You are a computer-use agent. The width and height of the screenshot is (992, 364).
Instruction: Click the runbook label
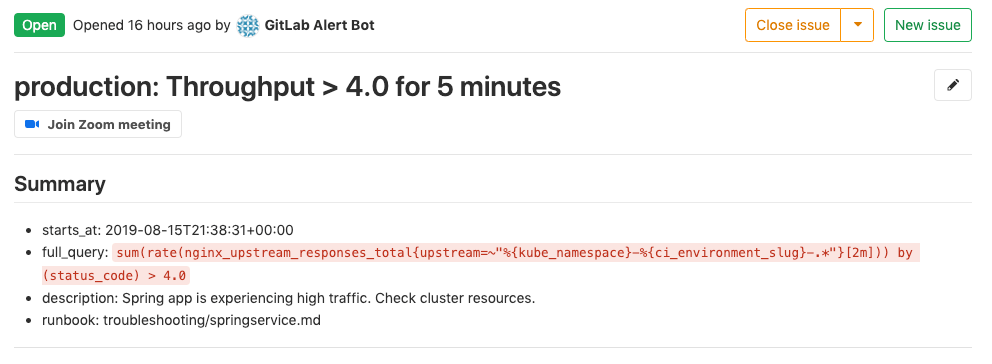coord(71,320)
